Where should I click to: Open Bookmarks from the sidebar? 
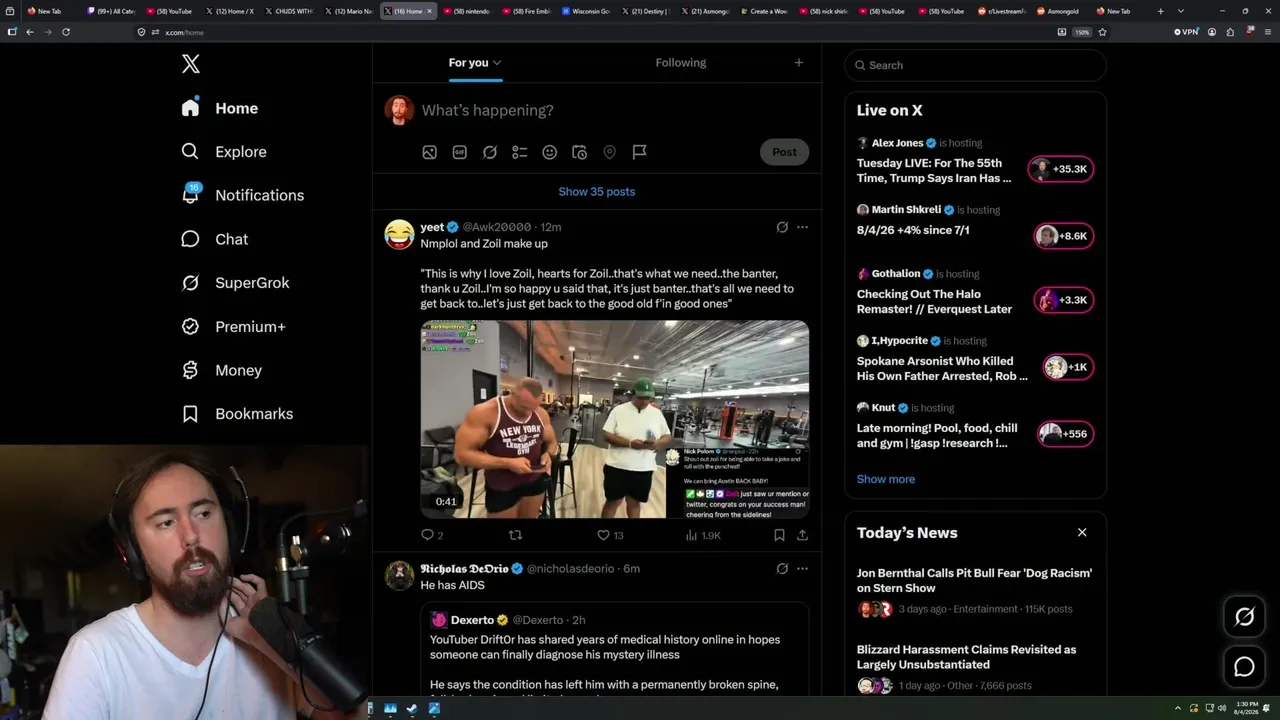237,414
